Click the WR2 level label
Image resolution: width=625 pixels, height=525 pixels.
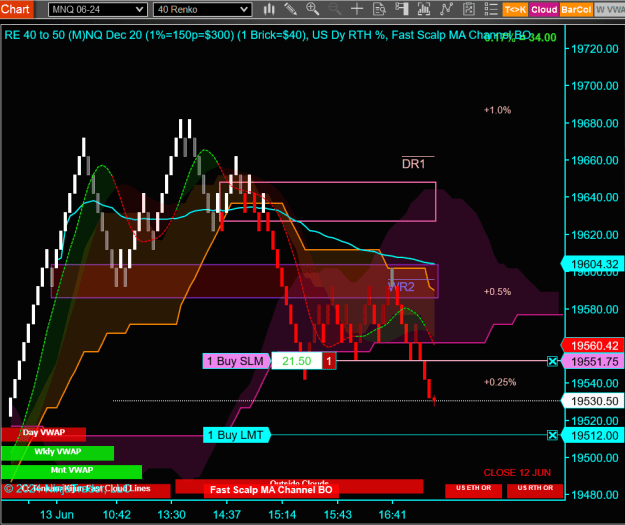pyautogui.click(x=401, y=287)
